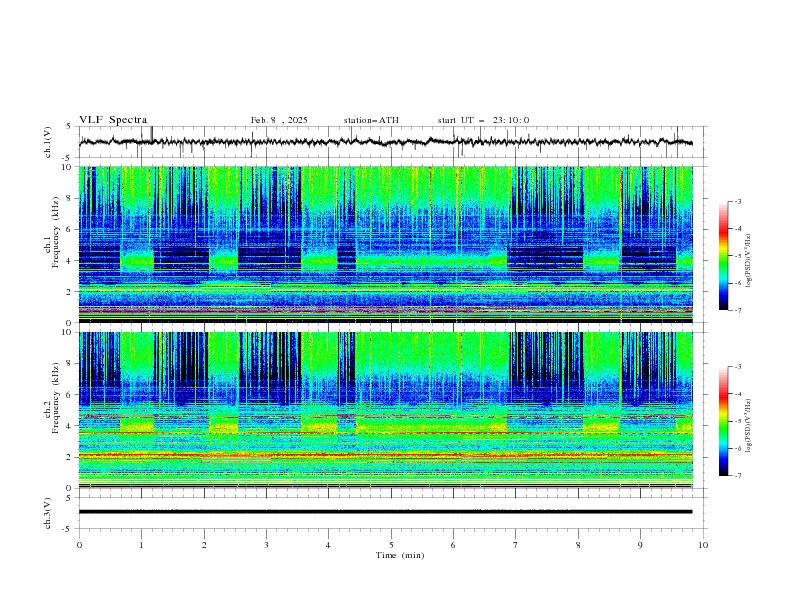Click time-axis tick label "5"

tap(391, 545)
